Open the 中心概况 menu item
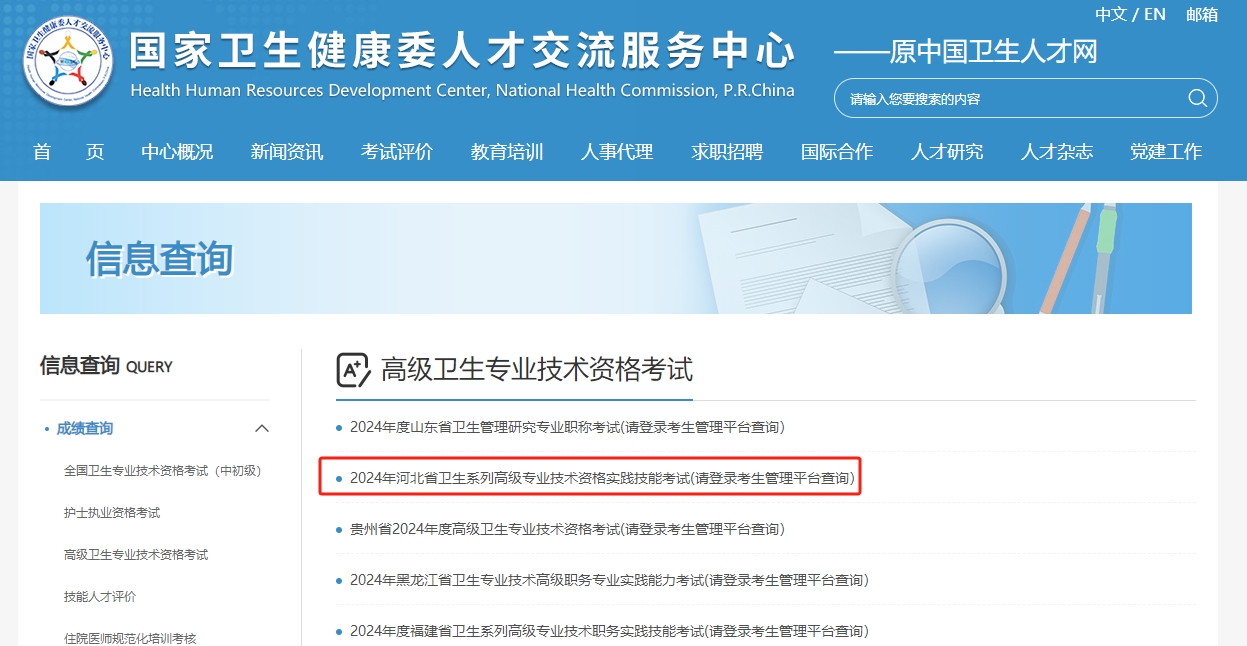1247x646 pixels. [177, 152]
